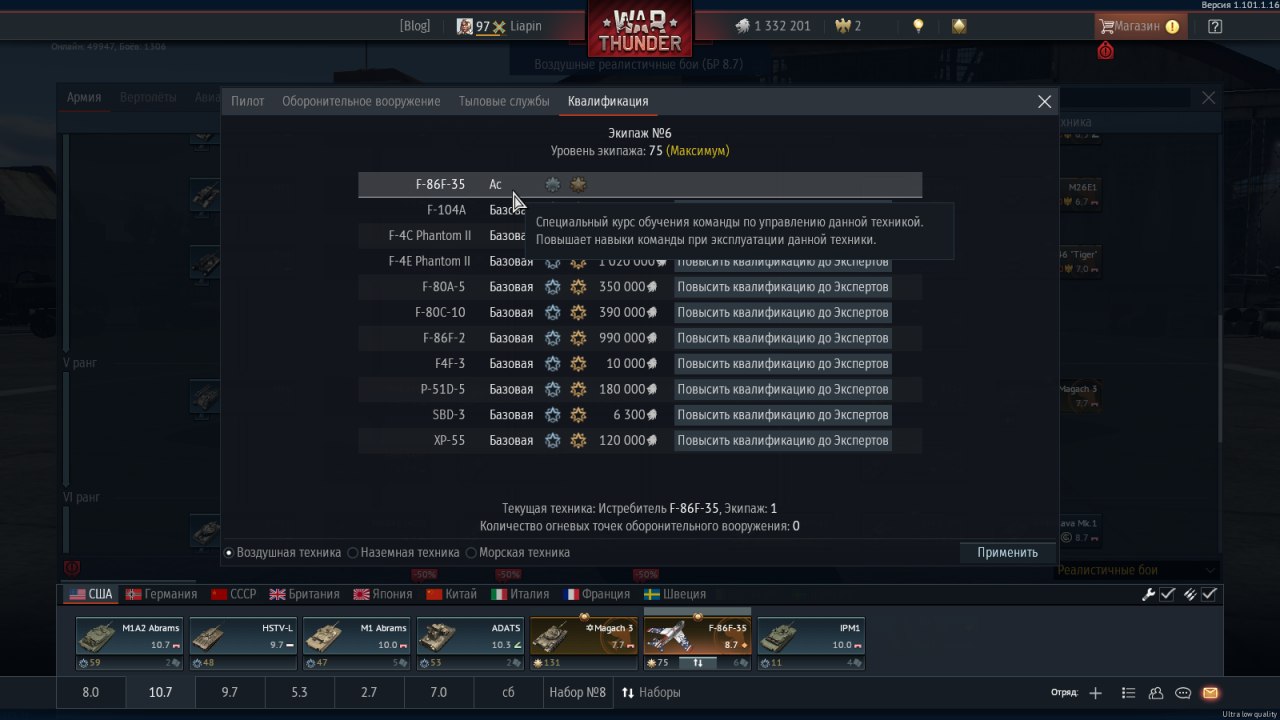Open the Реалистичные бои mode dropdown
1280x720 pixels.
(x=1138, y=570)
